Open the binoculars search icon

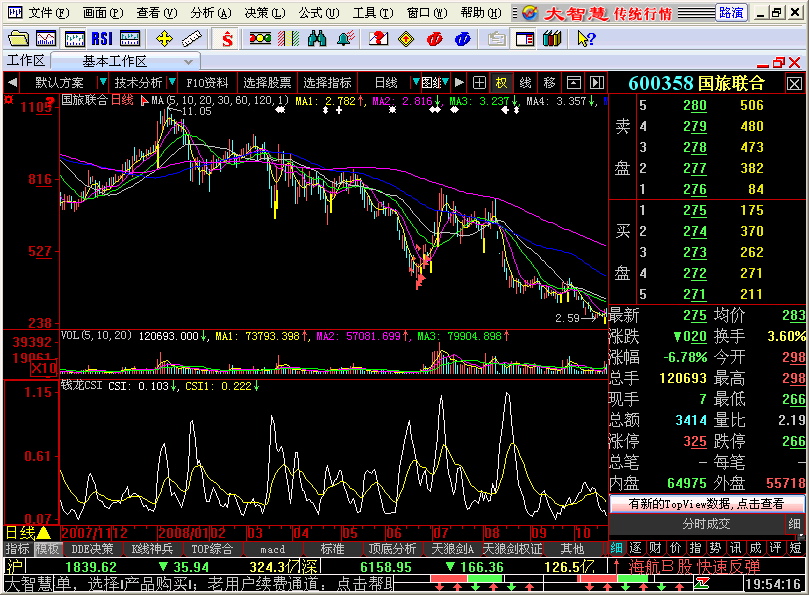(317, 39)
